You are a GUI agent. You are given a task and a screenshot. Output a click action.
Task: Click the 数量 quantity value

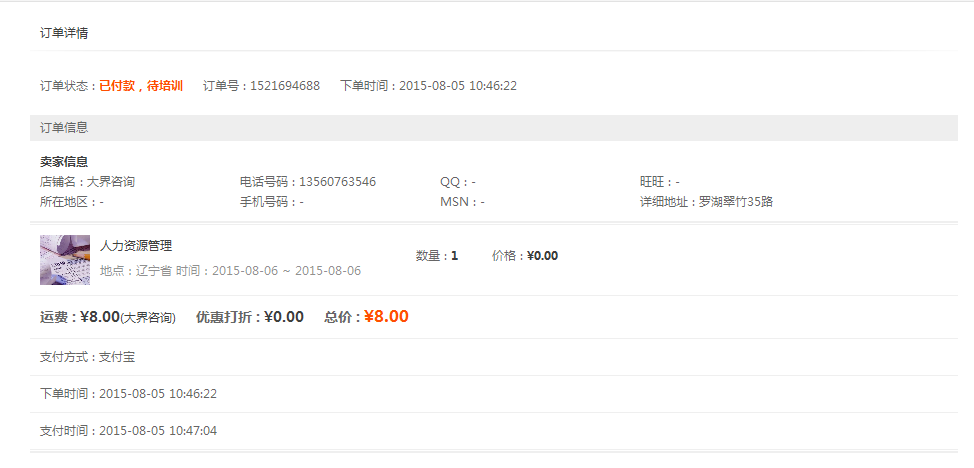tap(454, 256)
